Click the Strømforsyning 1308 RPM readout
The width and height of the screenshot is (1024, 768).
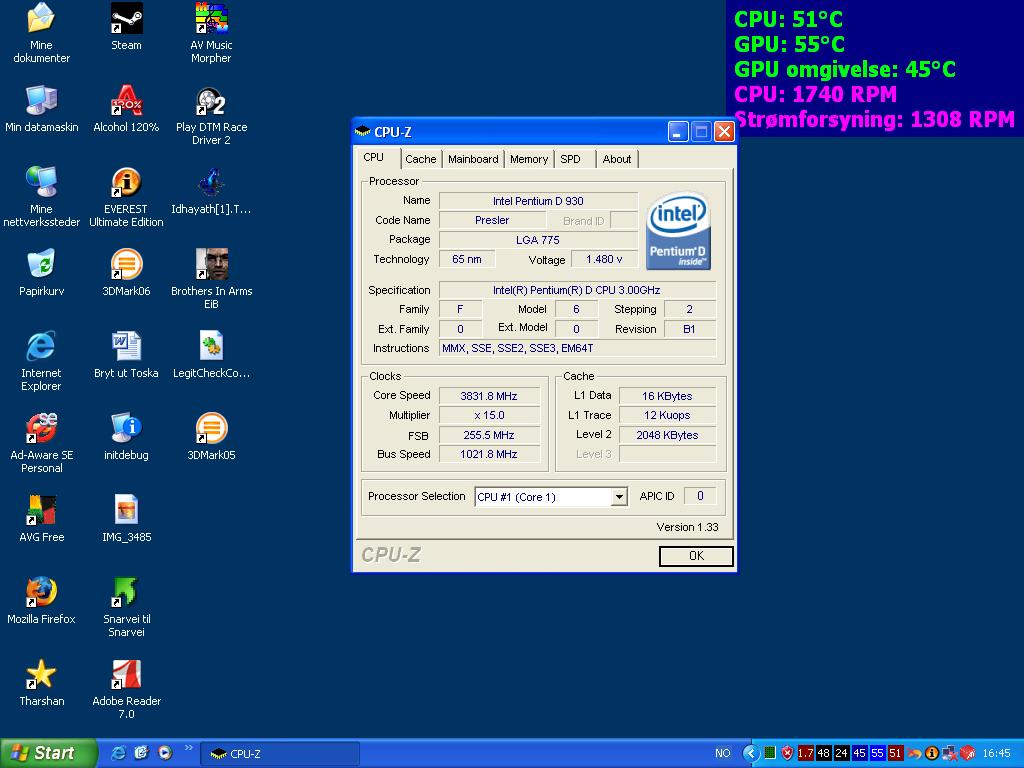point(874,120)
